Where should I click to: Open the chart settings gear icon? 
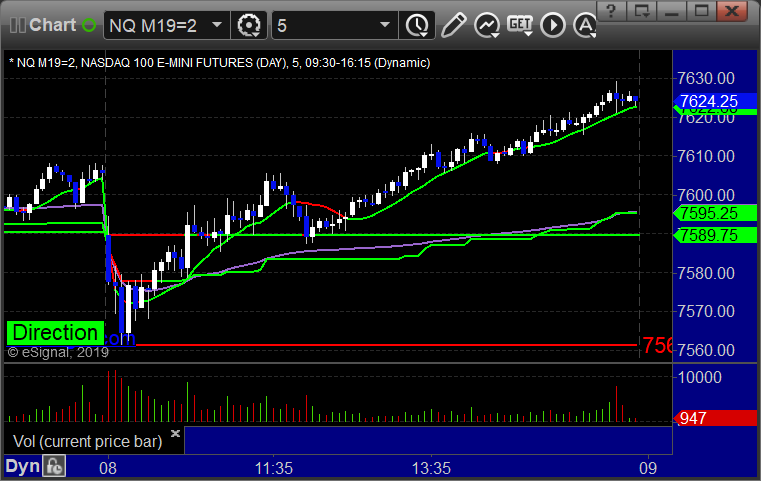[x=249, y=25]
